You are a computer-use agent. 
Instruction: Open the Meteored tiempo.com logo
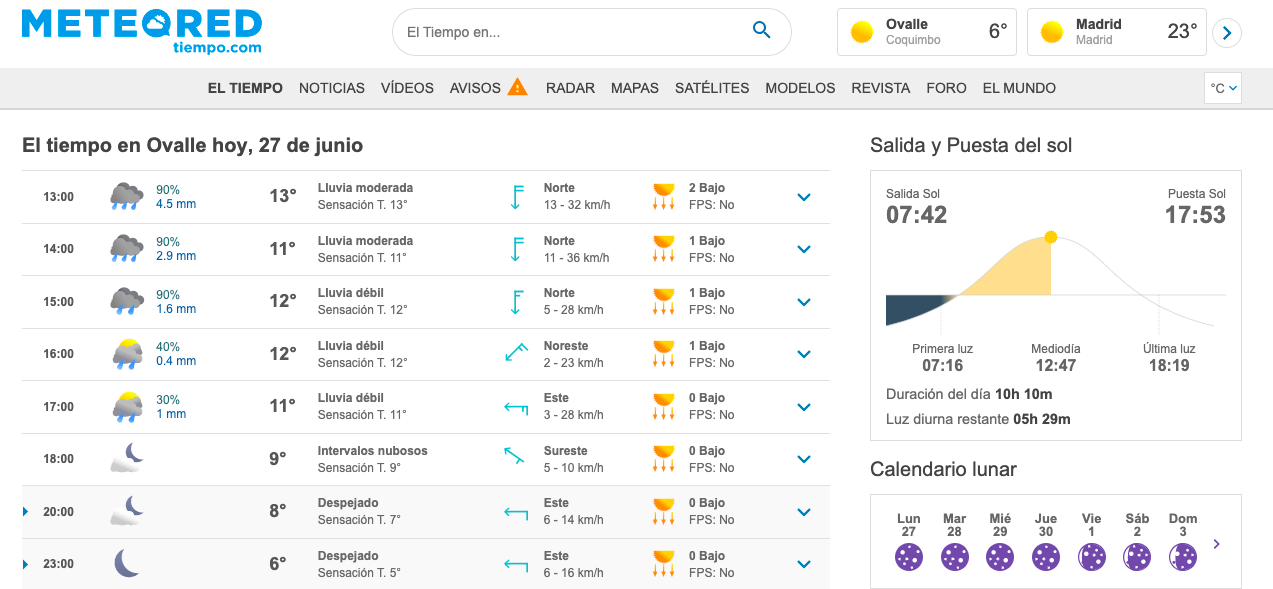(142, 31)
